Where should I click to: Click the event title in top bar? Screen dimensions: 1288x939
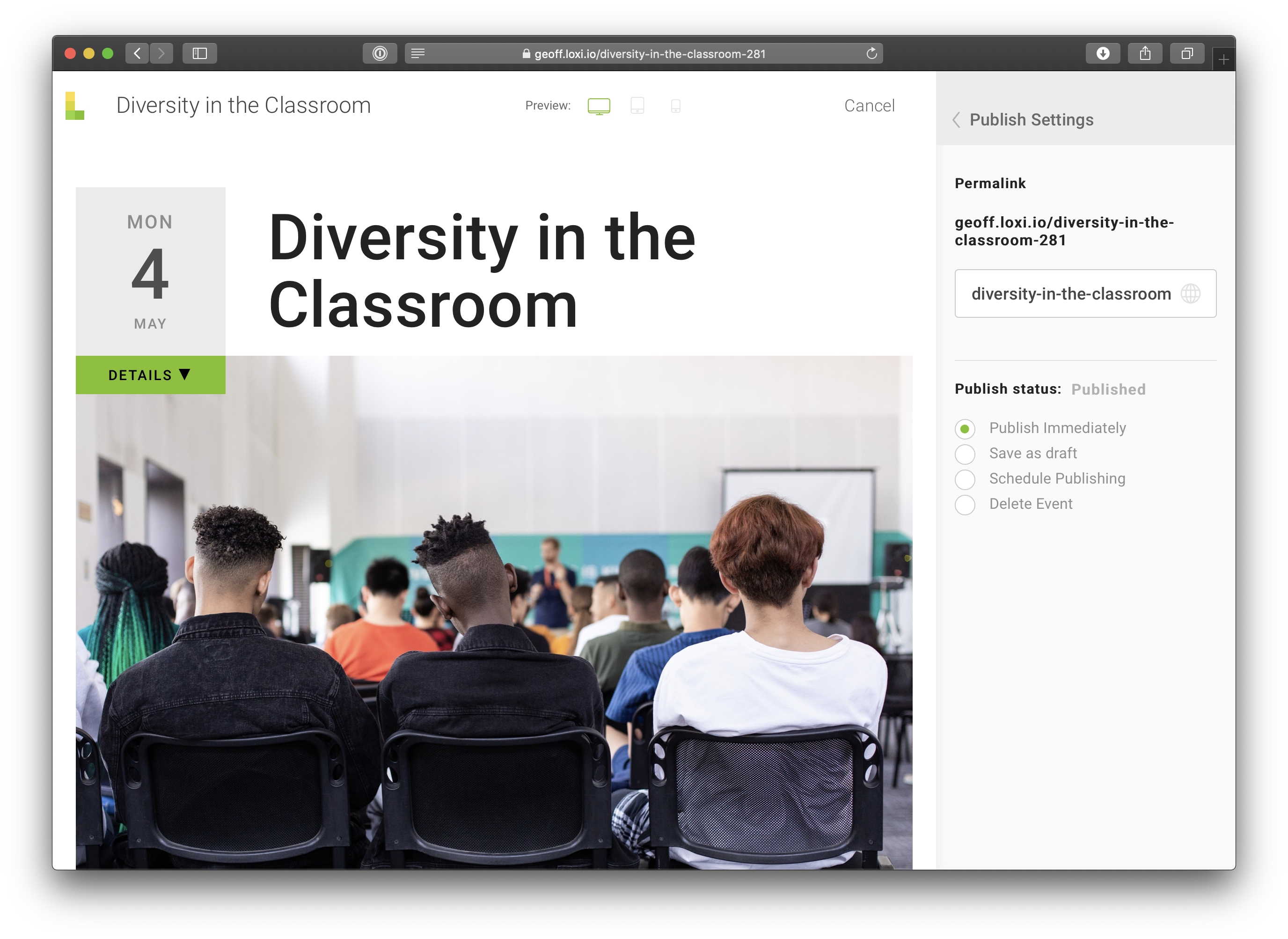click(x=243, y=106)
